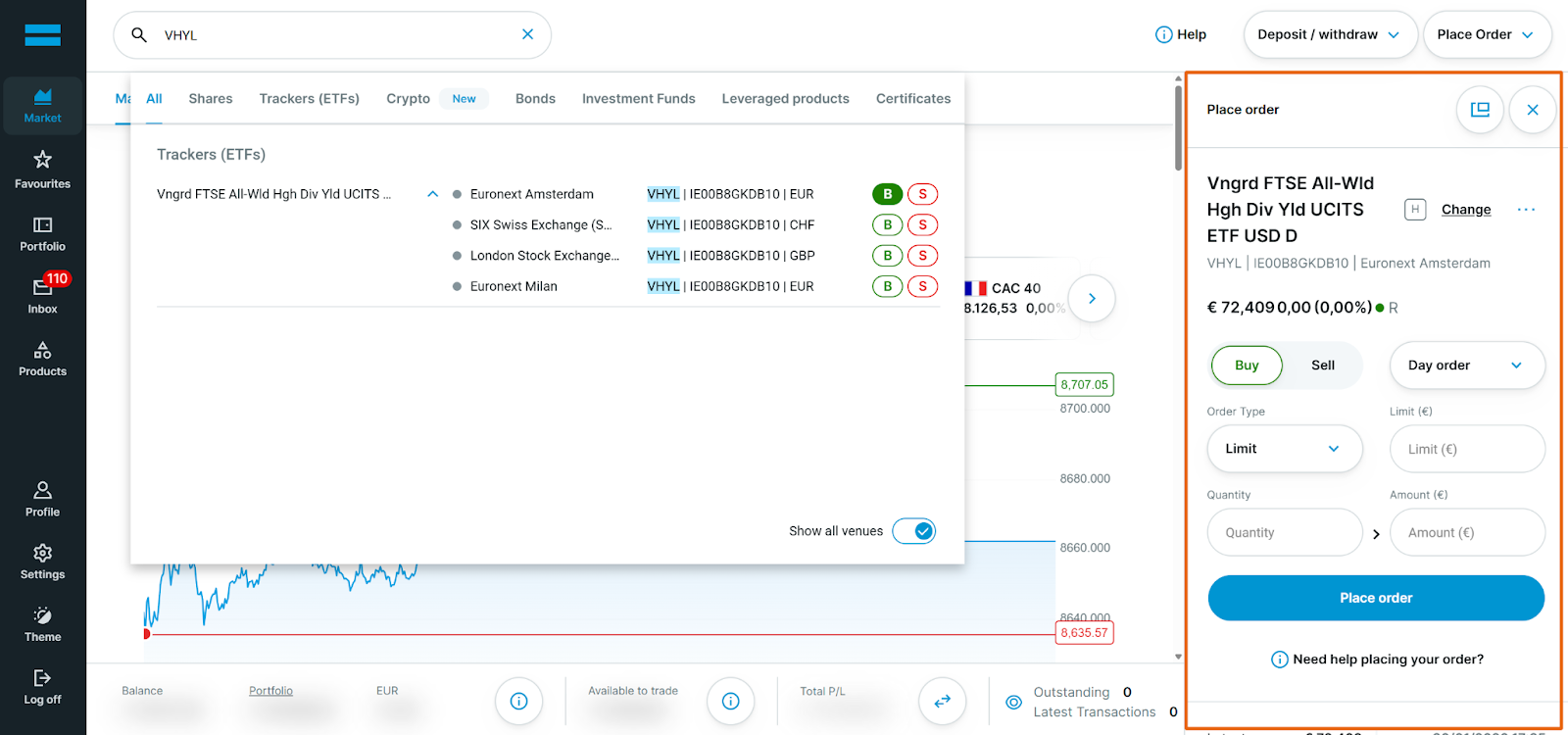The image size is (1568, 735).
Task: Click the 8,635.57 chart price label
Action: tap(1084, 633)
